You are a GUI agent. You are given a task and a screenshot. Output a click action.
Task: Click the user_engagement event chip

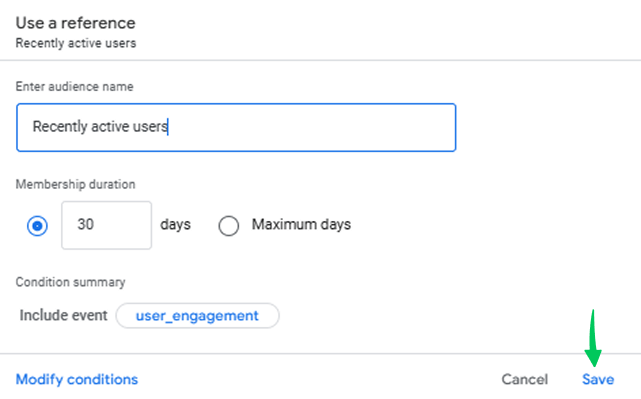197,316
